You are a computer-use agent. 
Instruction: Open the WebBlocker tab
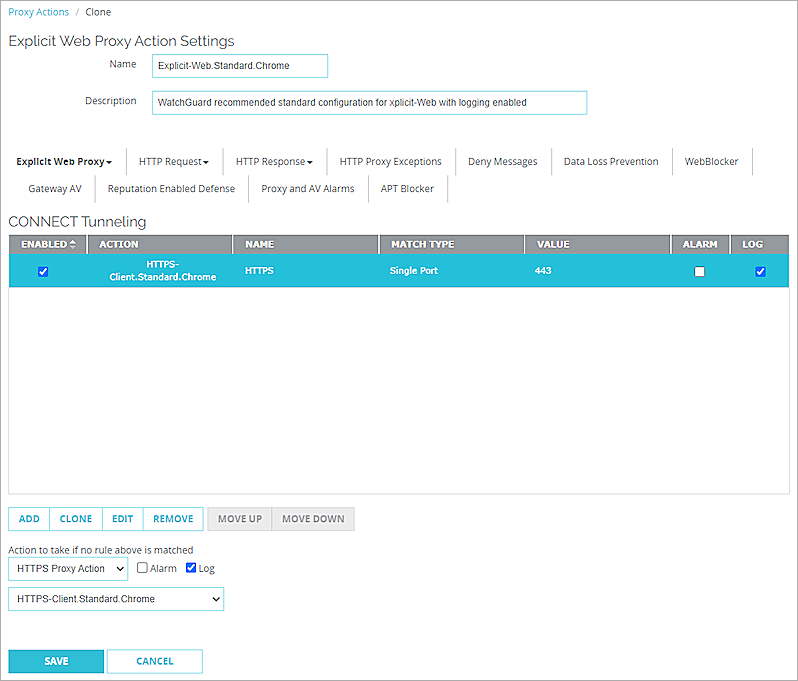pyautogui.click(x=711, y=161)
